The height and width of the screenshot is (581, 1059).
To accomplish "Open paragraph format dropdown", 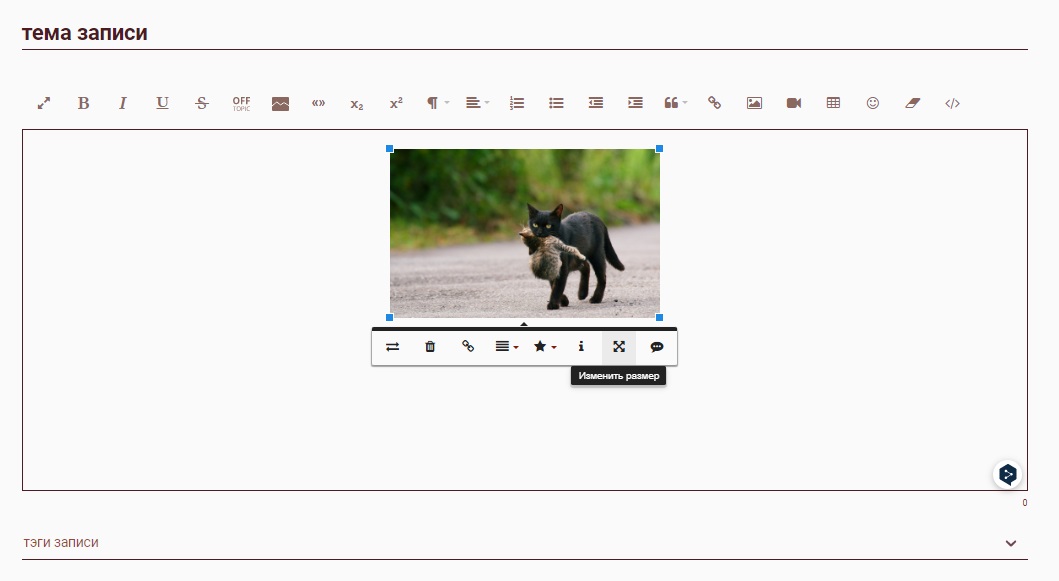I will 437,103.
